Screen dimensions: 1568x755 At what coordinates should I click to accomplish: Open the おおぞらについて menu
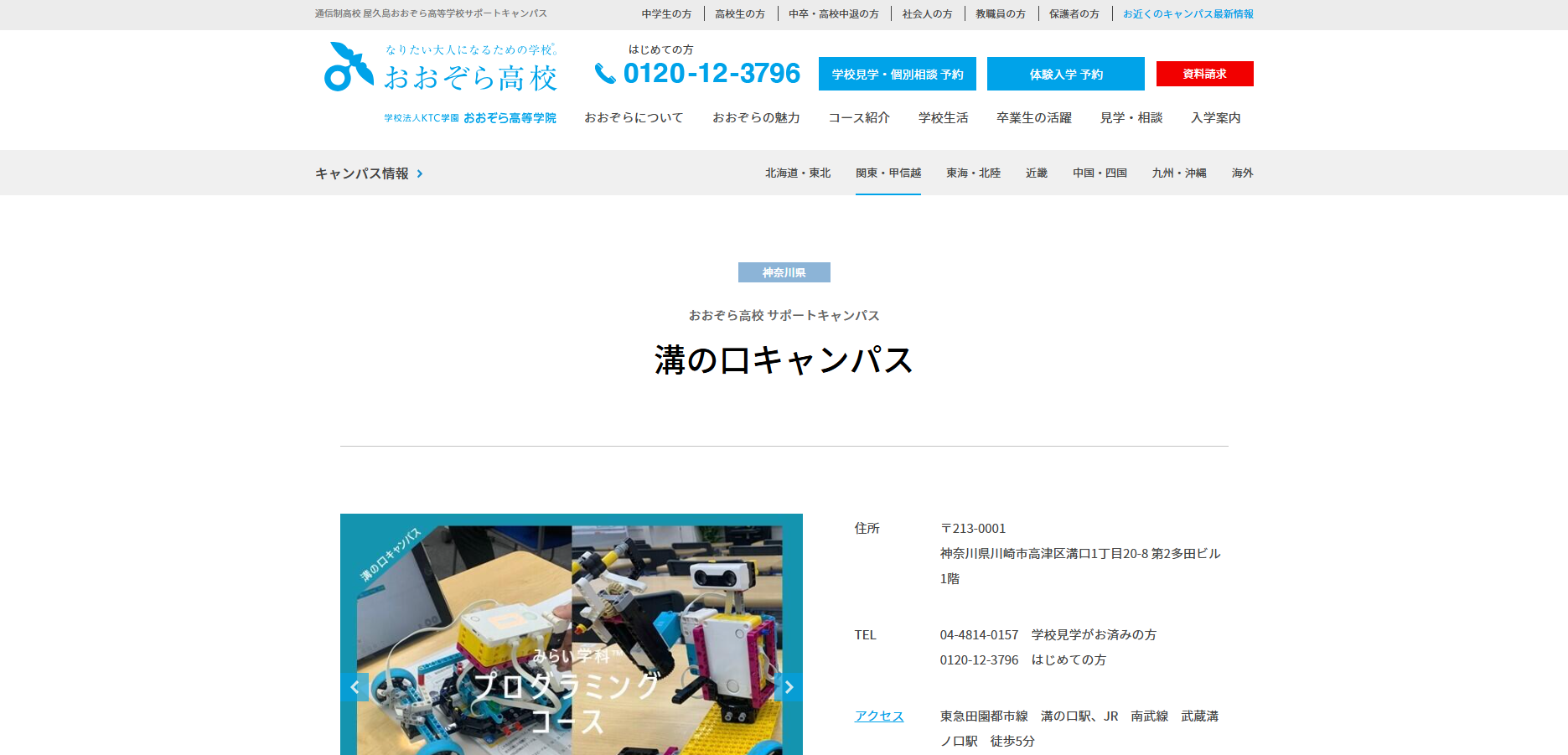click(634, 117)
